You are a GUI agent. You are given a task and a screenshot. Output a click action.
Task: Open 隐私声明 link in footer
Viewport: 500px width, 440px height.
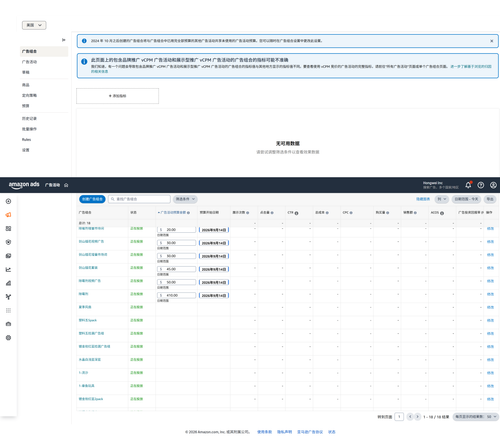click(x=284, y=432)
